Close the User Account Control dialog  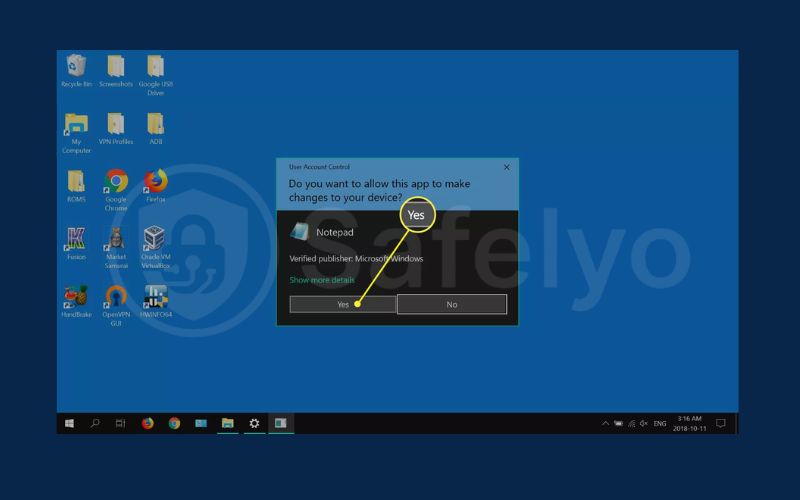(x=507, y=167)
